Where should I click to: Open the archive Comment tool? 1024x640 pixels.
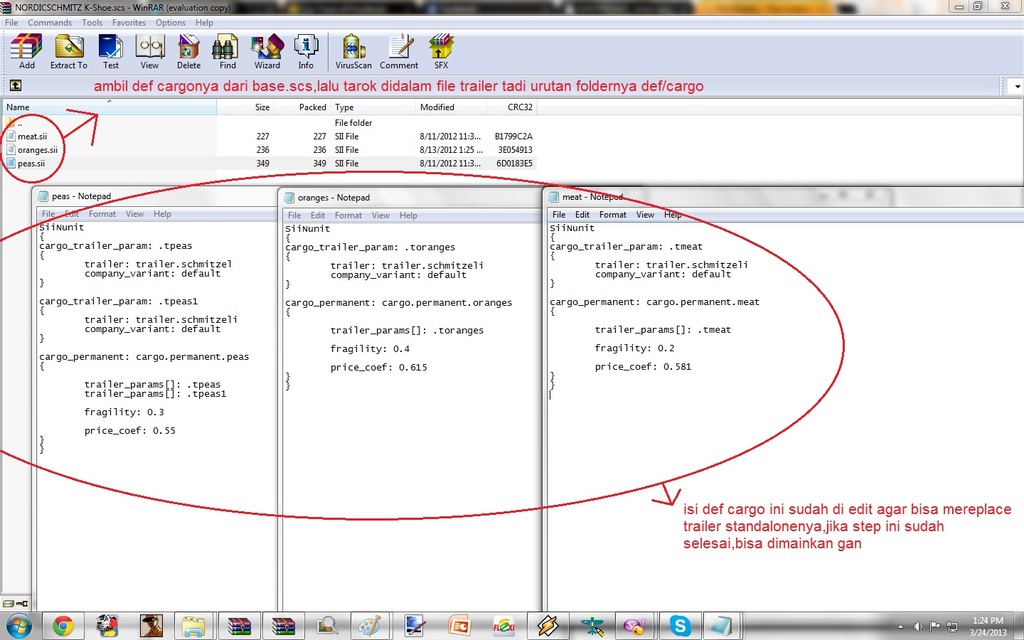(x=399, y=50)
